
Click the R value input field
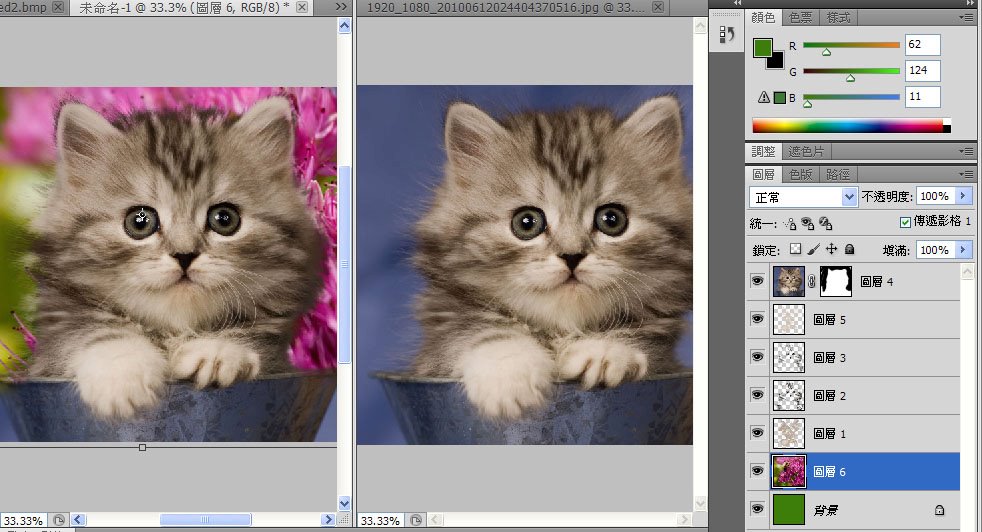[x=922, y=45]
